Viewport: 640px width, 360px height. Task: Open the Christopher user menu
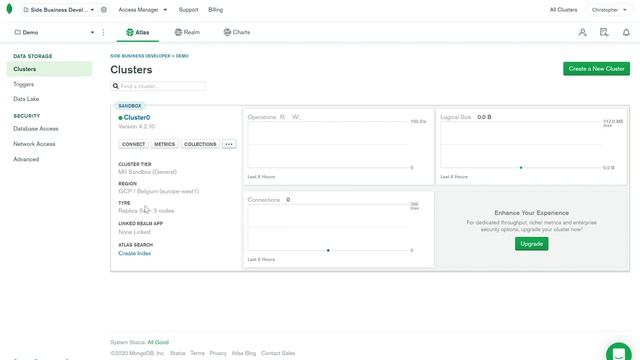pos(609,10)
